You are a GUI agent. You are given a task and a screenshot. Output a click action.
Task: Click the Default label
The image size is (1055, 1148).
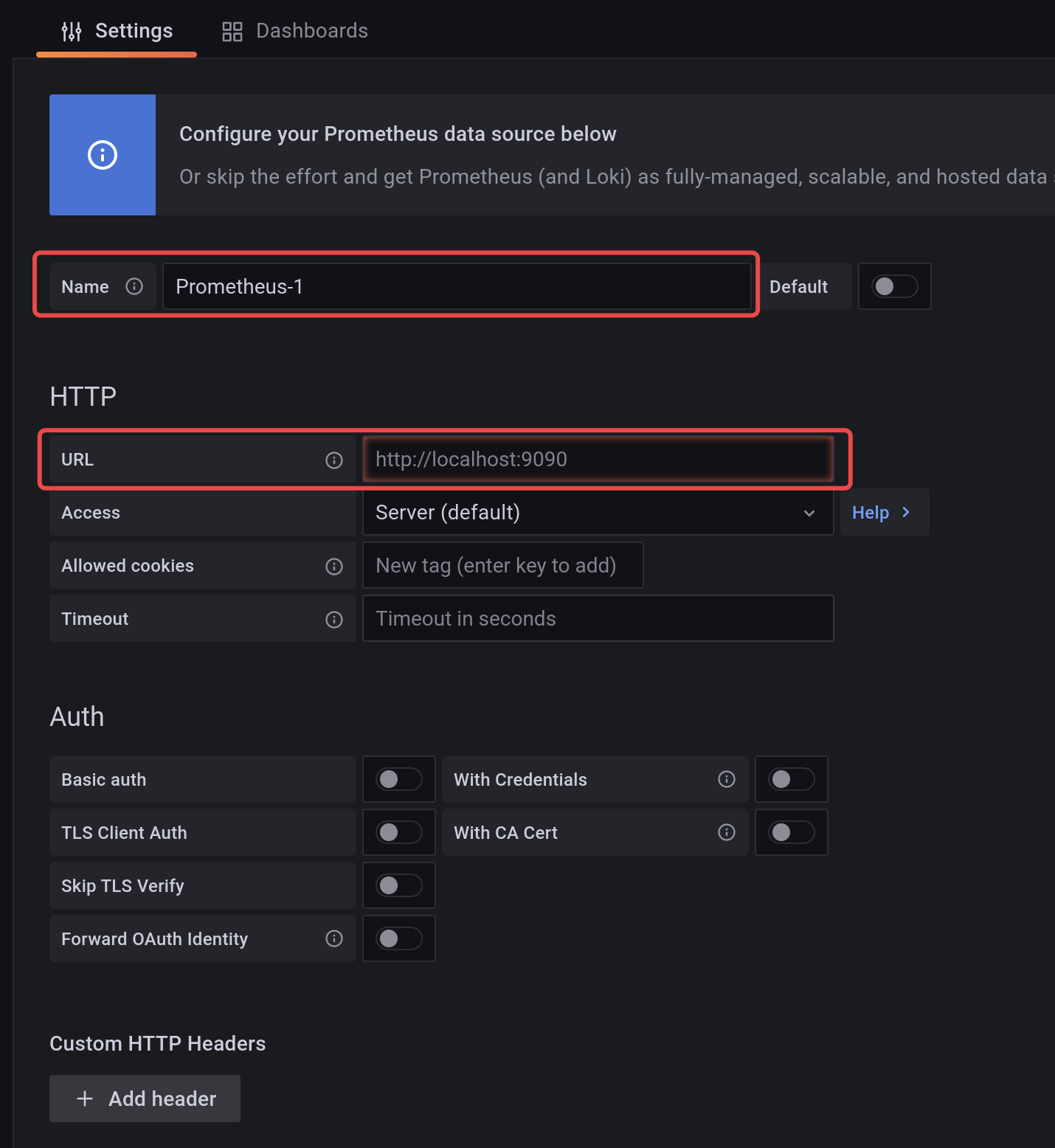coord(798,286)
